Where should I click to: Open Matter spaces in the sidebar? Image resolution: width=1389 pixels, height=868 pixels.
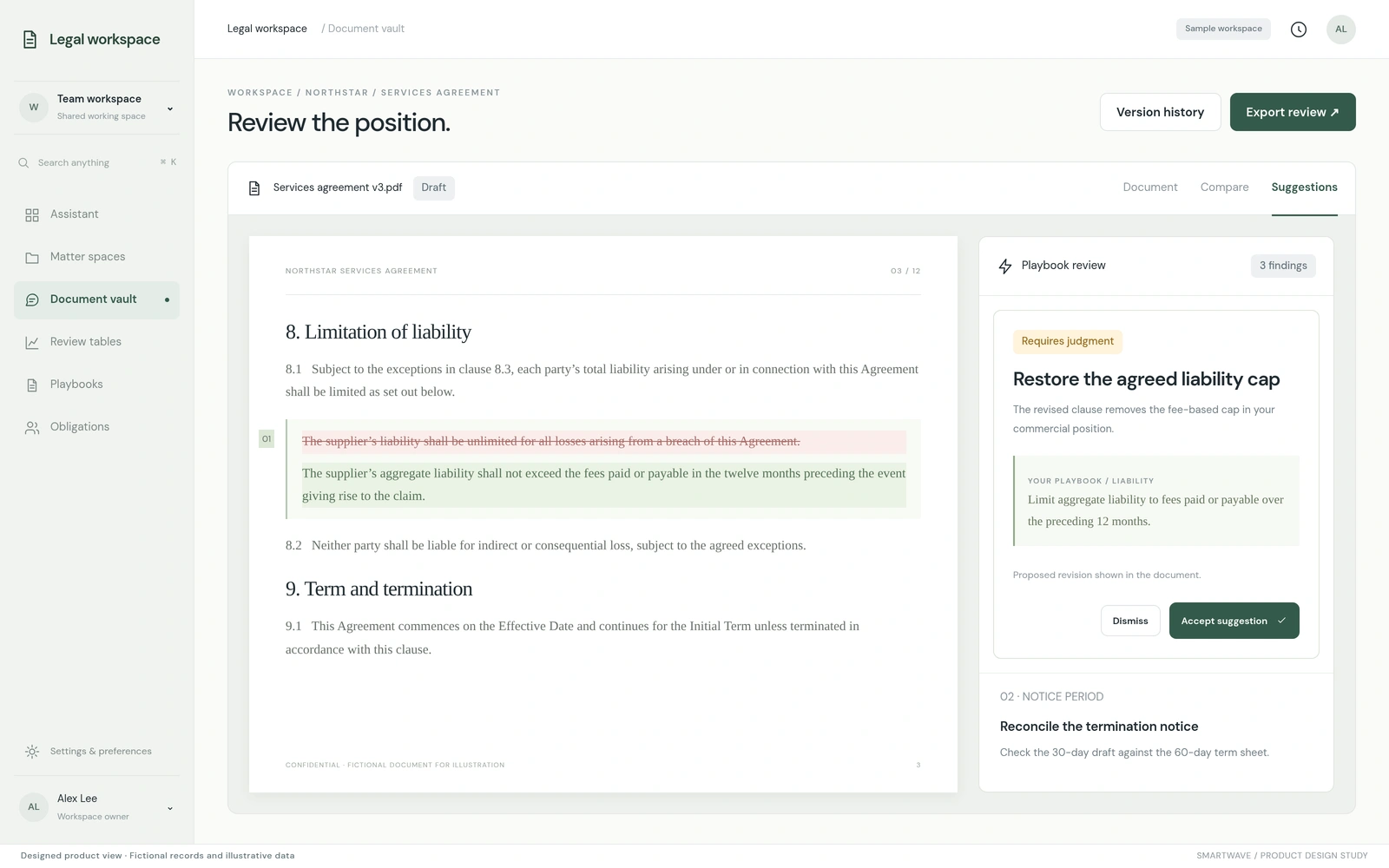tap(96, 257)
